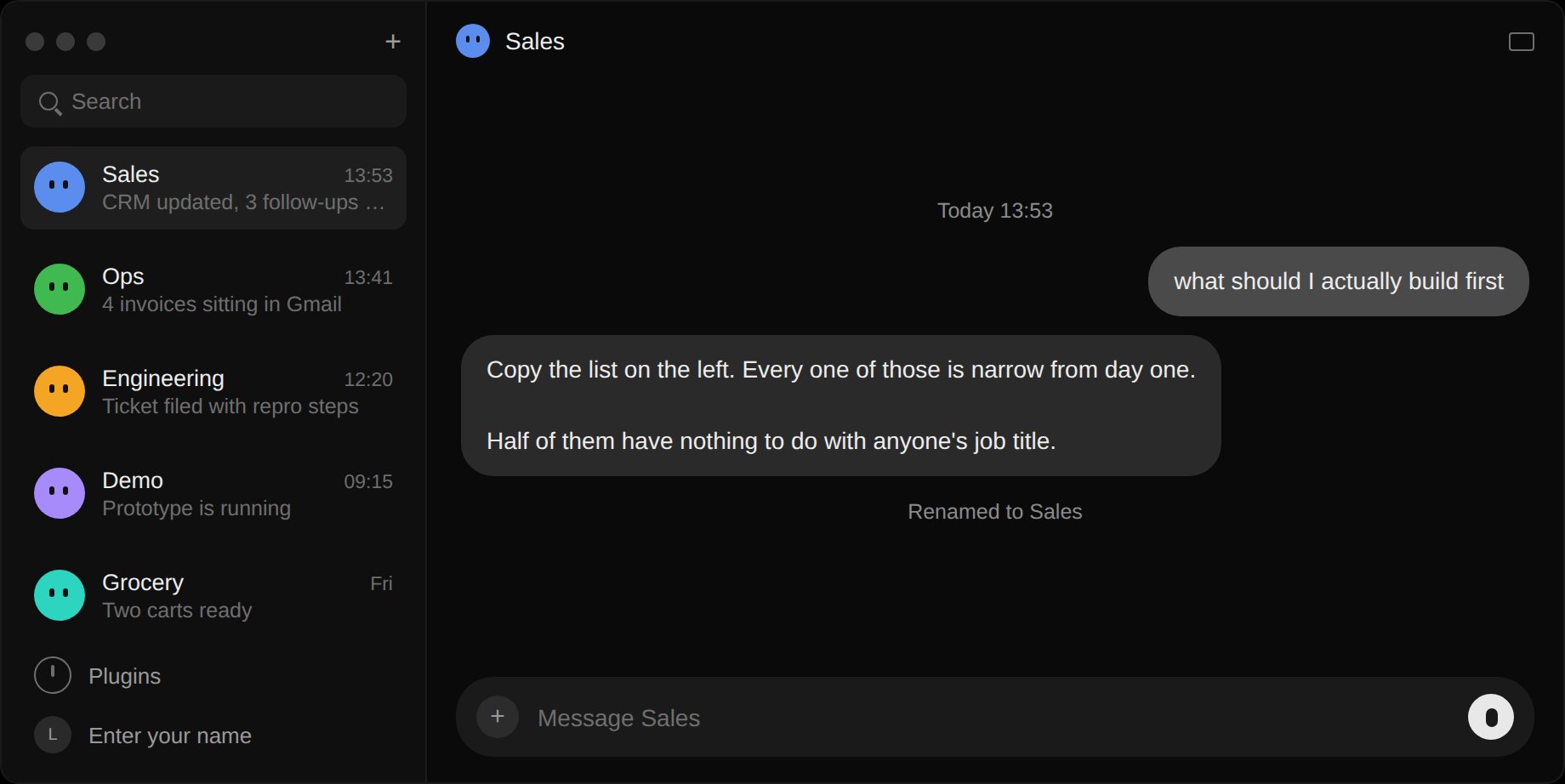The image size is (1565, 784).
Task: Open the Ops conversation about invoices
Action: coord(213,290)
